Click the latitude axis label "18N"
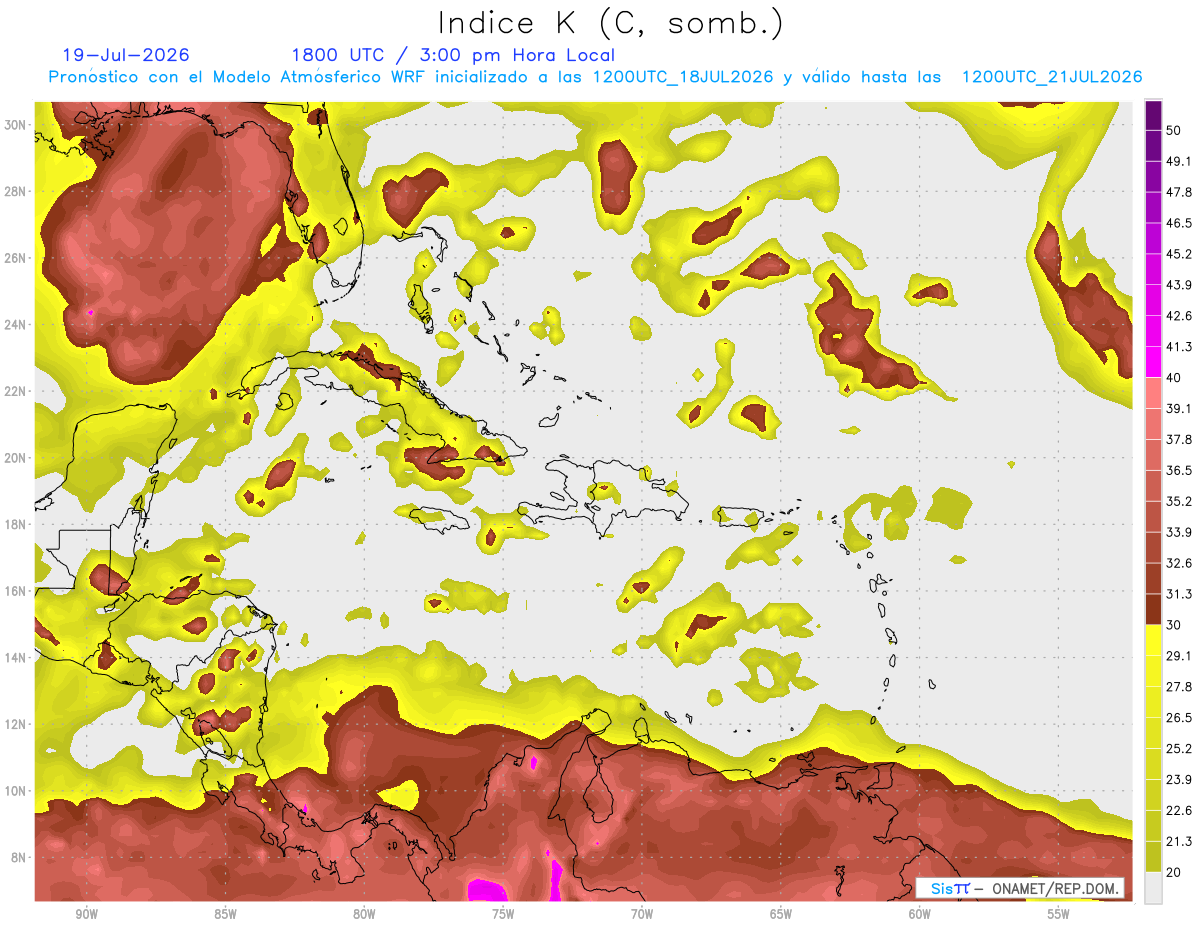Viewport: 1200px width, 927px height. pyautogui.click(x=15, y=524)
